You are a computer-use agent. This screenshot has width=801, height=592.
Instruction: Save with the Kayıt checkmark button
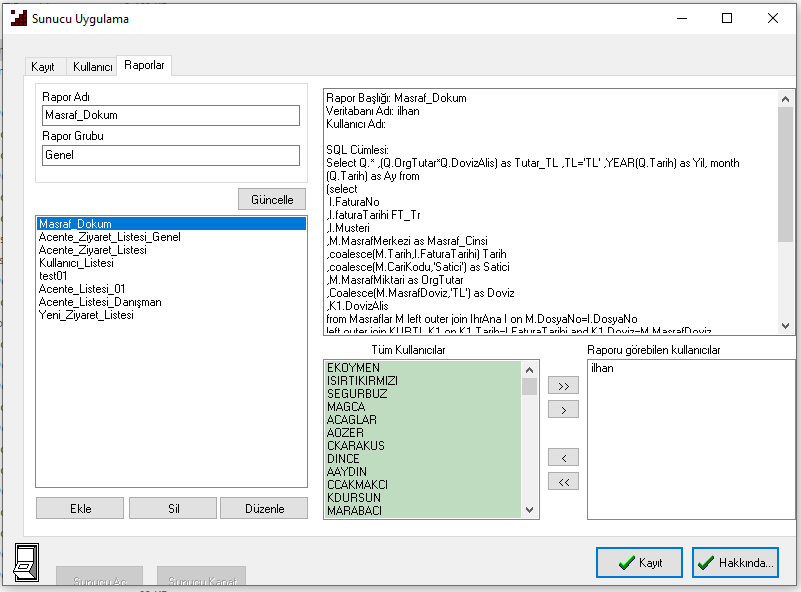point(639,563)
